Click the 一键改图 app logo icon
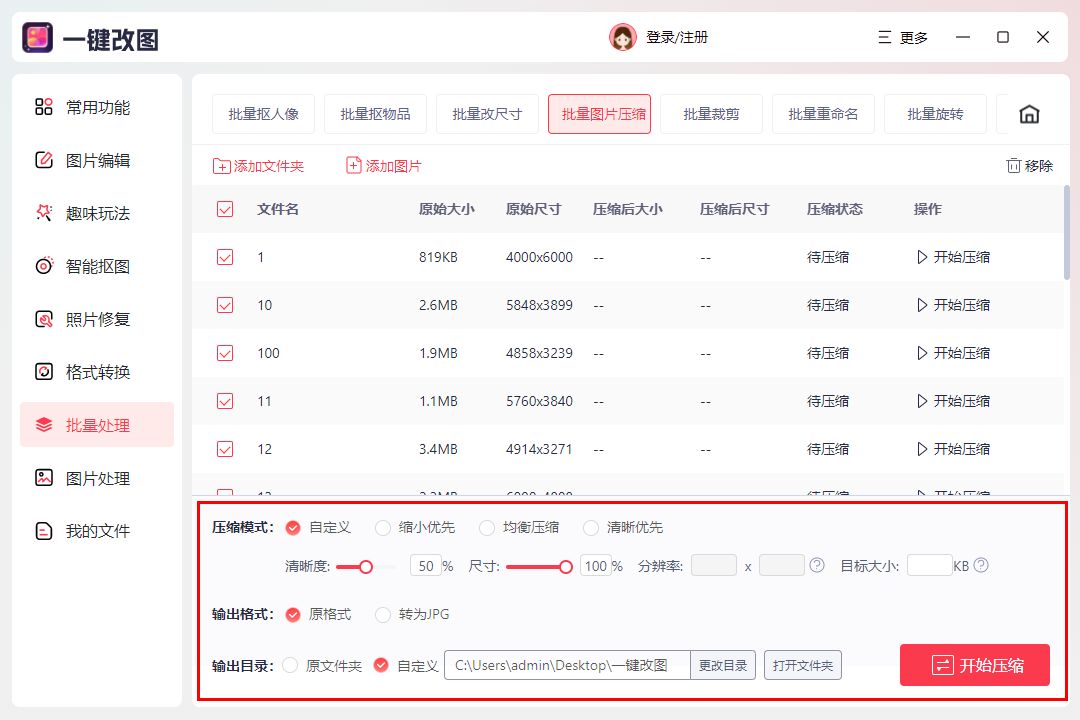Image resolution: width=1080 pixels, height=720 pixels. (x=38, y=37)
